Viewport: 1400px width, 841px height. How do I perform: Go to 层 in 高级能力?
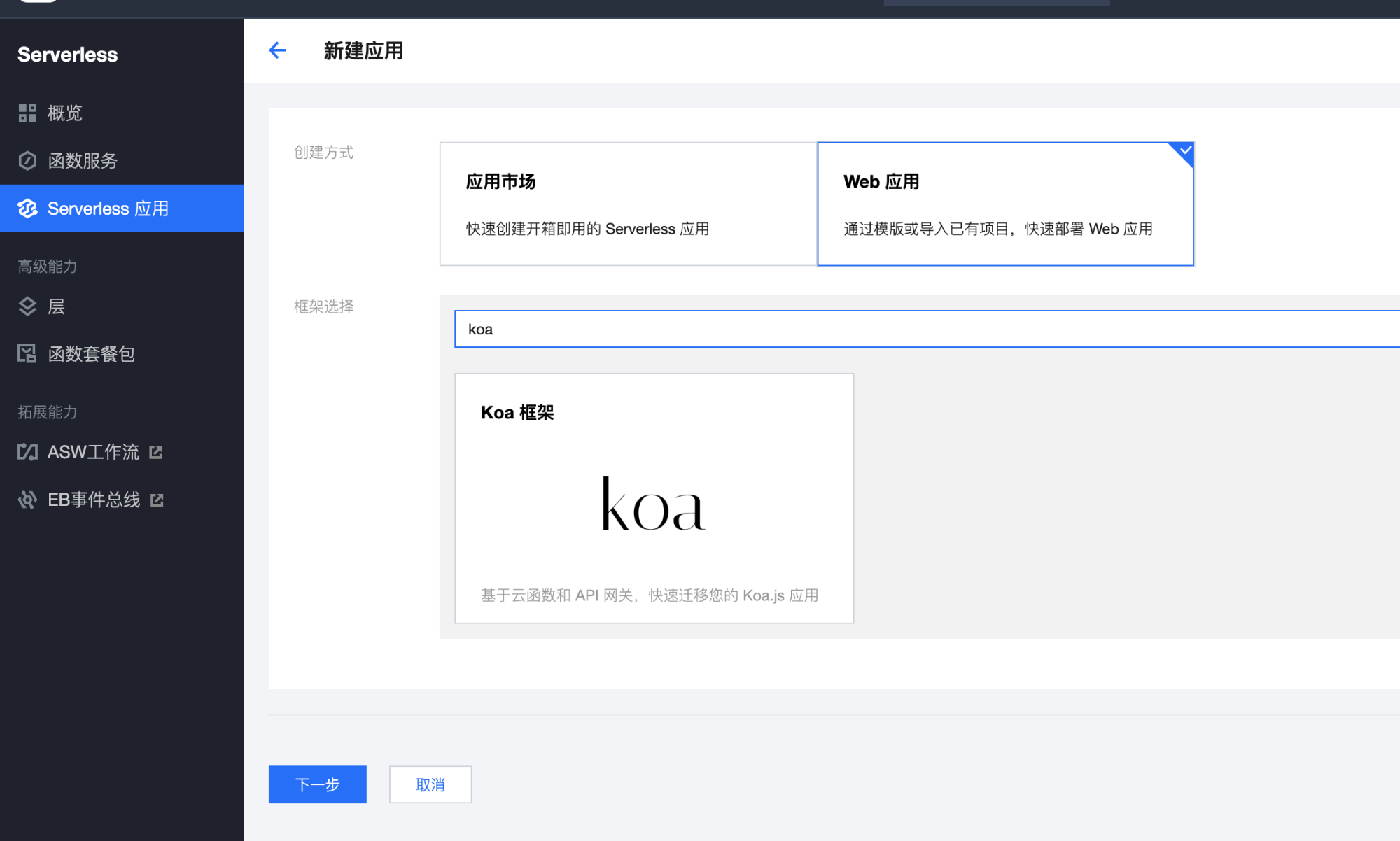pyautogui.click(x=122, y=306)
